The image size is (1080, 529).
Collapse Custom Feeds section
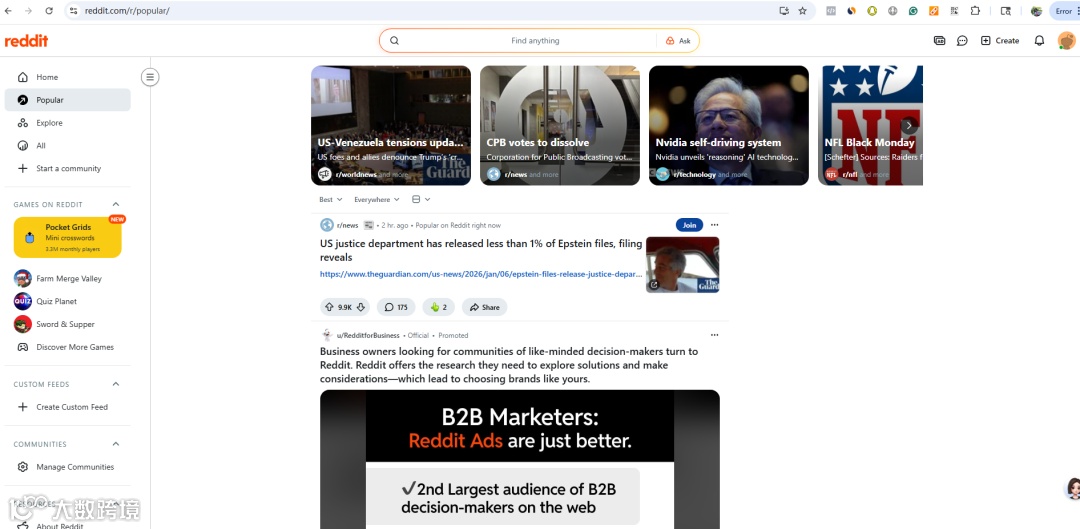[116, 384]
